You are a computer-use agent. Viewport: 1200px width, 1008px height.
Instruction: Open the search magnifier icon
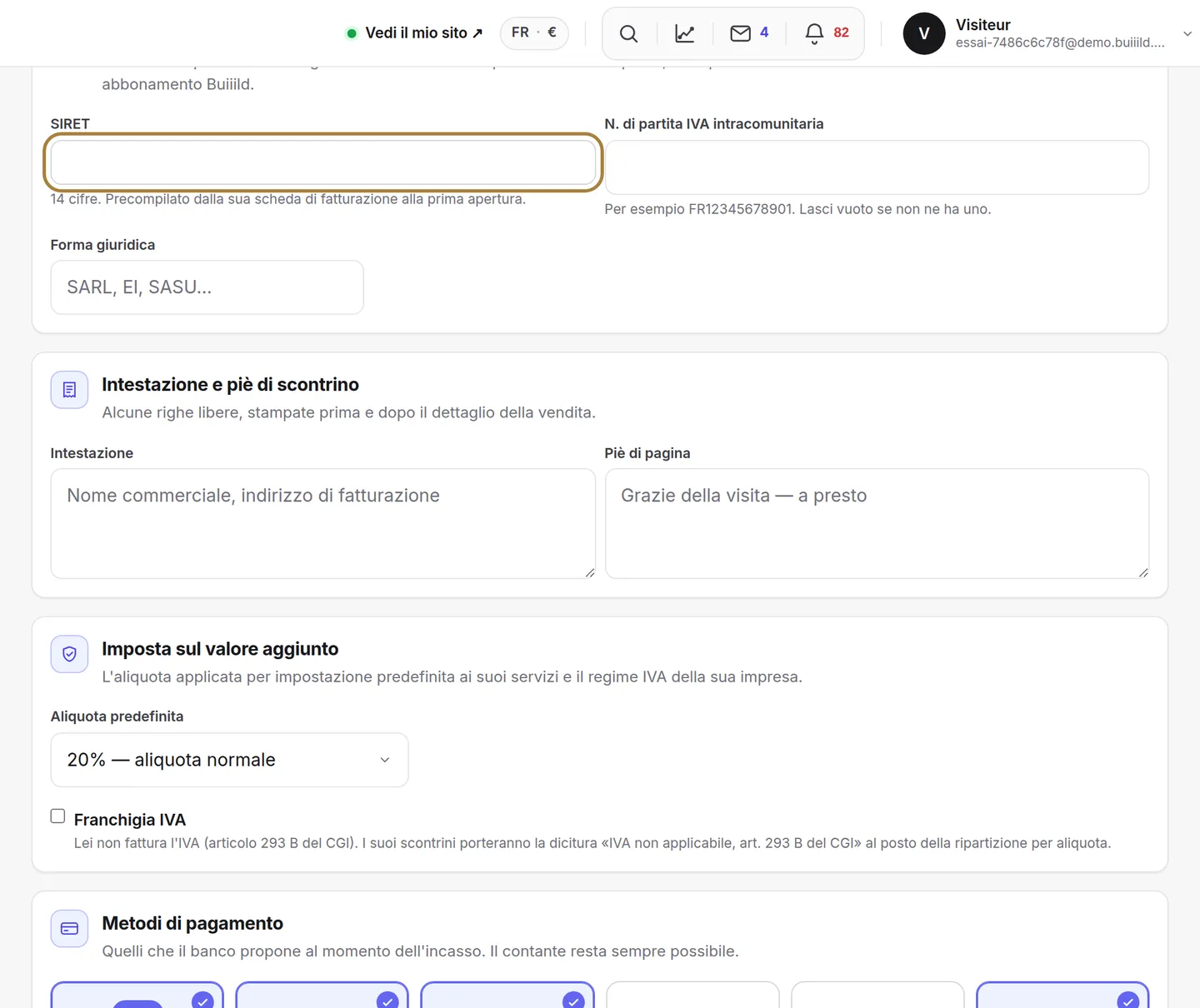pyautogui.click(x=629, y=33)
